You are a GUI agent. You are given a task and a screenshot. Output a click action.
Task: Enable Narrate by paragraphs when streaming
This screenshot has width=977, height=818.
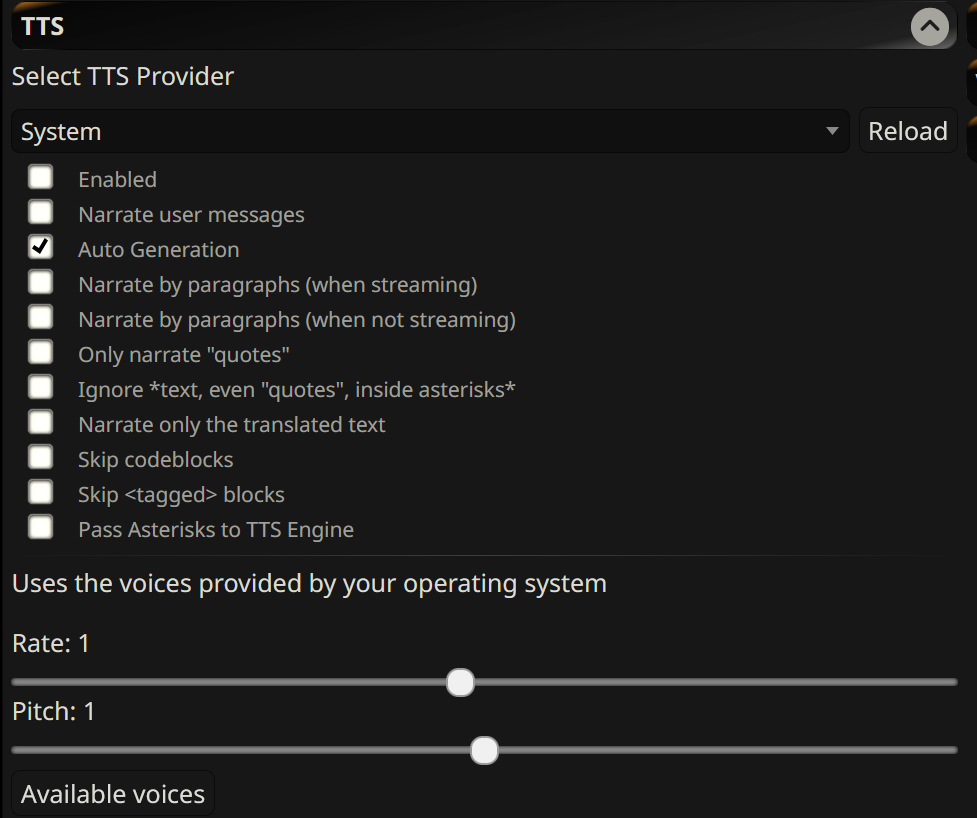click(41, 282)
